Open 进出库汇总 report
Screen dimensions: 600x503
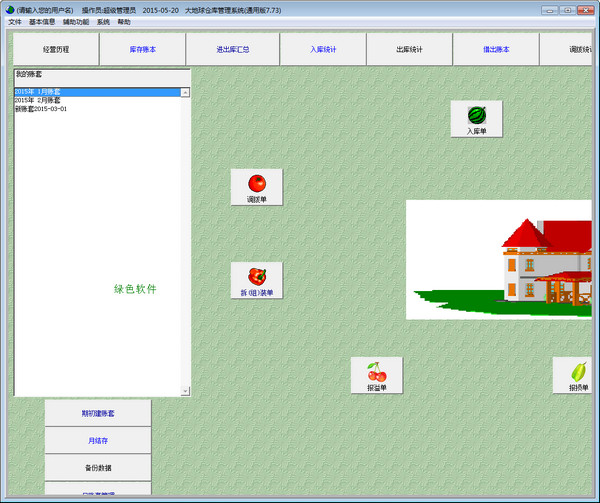[233, 49]
